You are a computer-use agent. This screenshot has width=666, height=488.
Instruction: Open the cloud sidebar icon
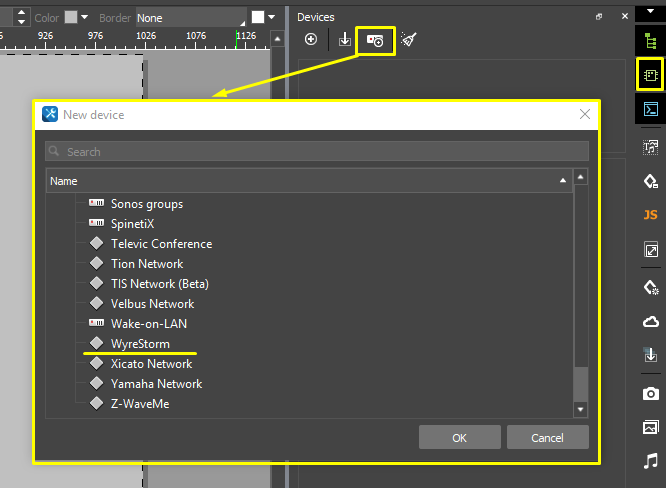[651, 321]
